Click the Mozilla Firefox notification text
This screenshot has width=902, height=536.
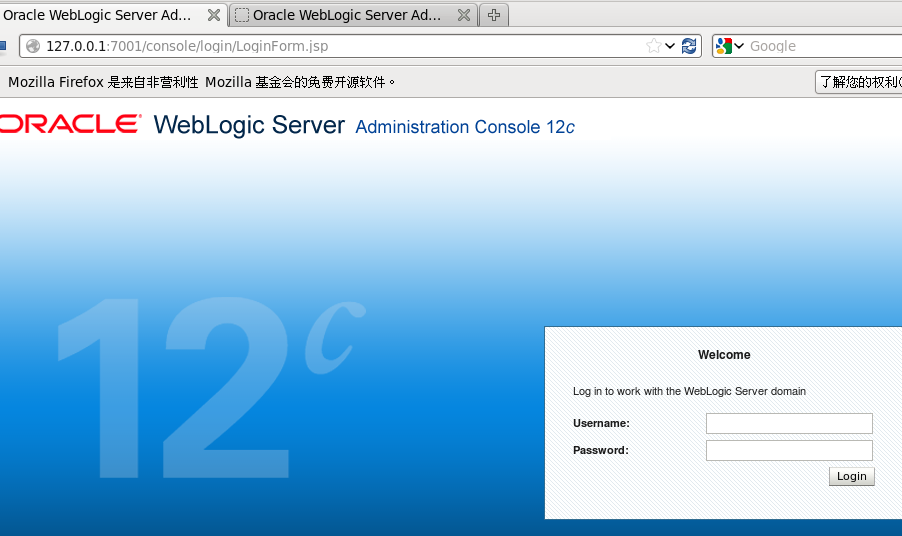201,82
